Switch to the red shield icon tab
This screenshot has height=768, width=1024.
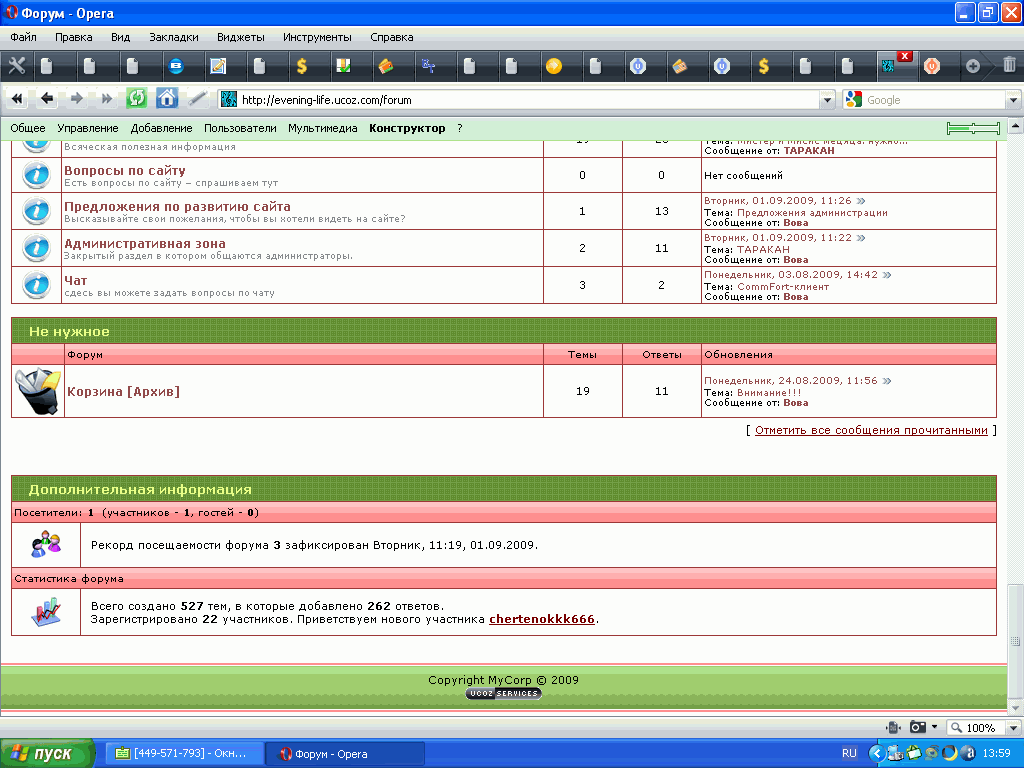tap(932, 66)
